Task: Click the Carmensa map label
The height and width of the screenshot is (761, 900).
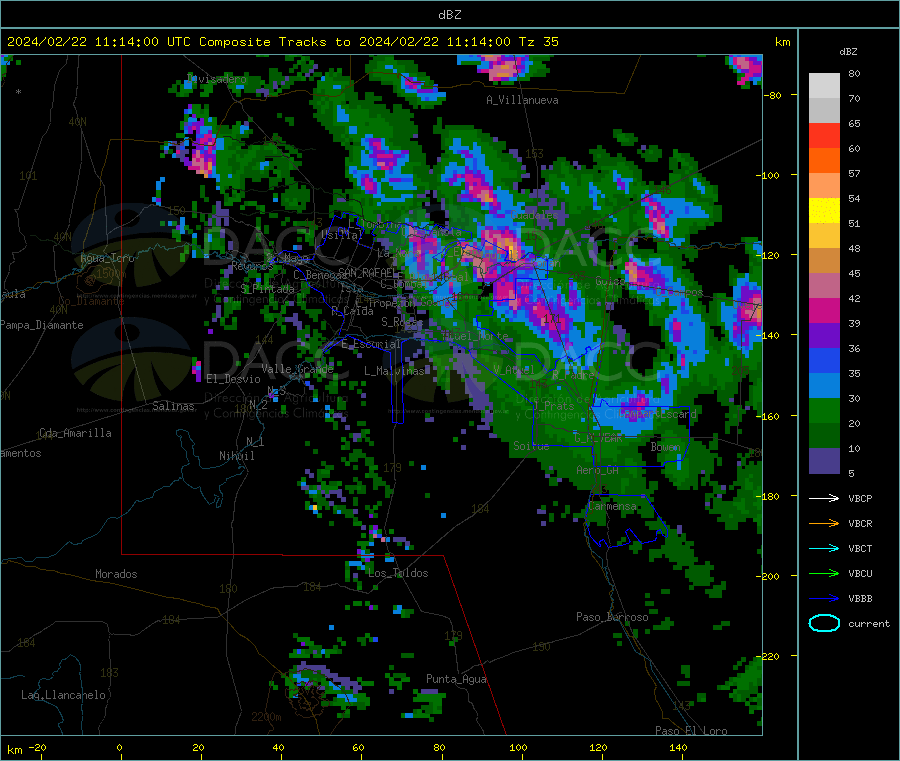Action: pyautogui.click(x=612, y=507)
